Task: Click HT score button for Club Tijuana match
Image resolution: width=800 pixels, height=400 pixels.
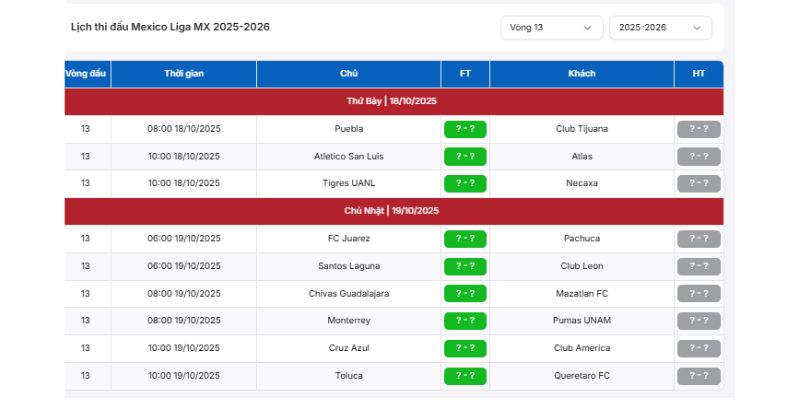Action: point(698,129)
